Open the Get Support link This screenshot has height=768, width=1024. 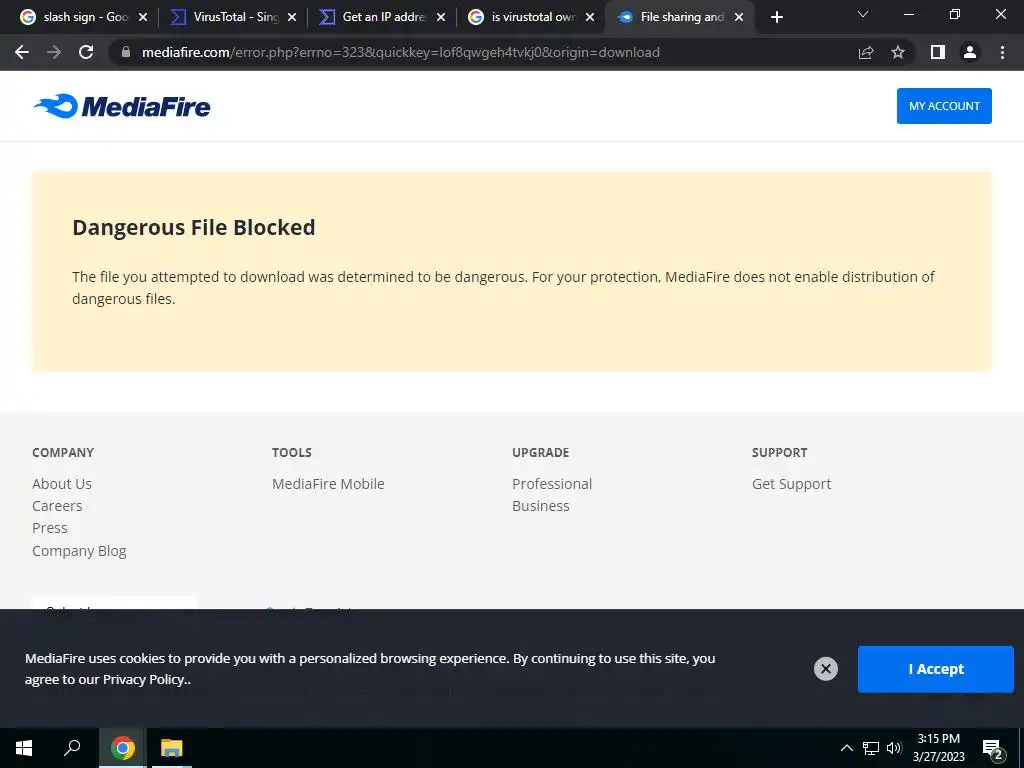point(792,484)
